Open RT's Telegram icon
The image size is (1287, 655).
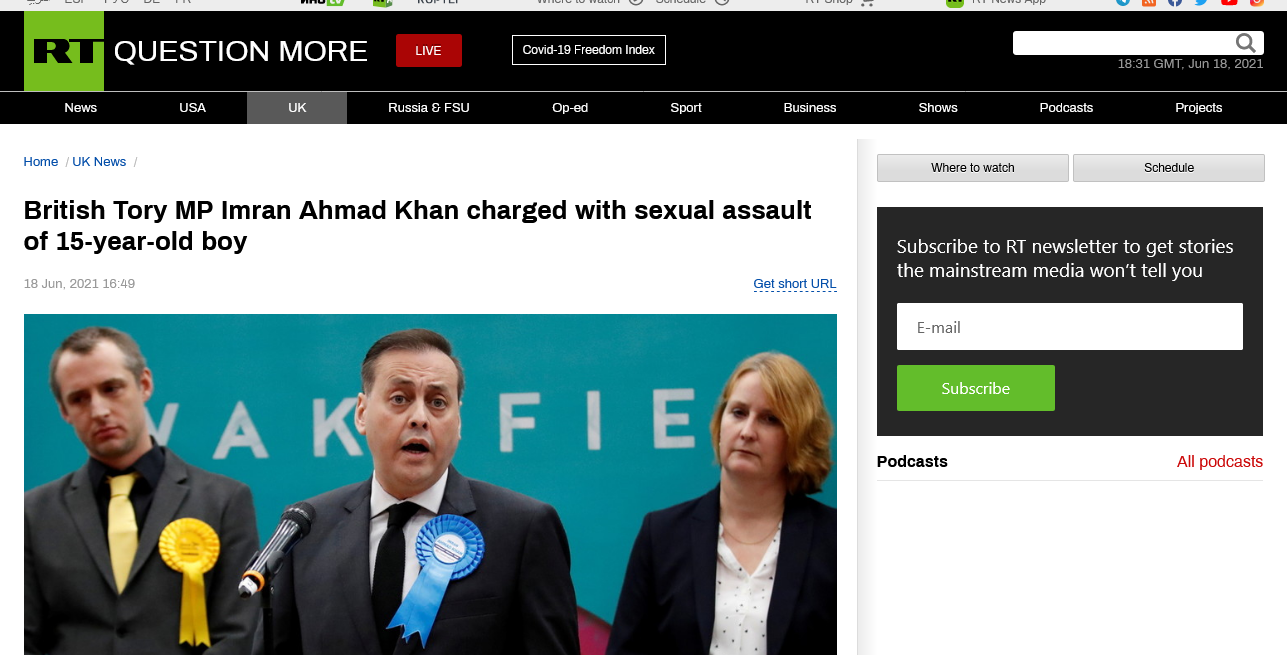pyautogui.click(x=1123, y=3)
